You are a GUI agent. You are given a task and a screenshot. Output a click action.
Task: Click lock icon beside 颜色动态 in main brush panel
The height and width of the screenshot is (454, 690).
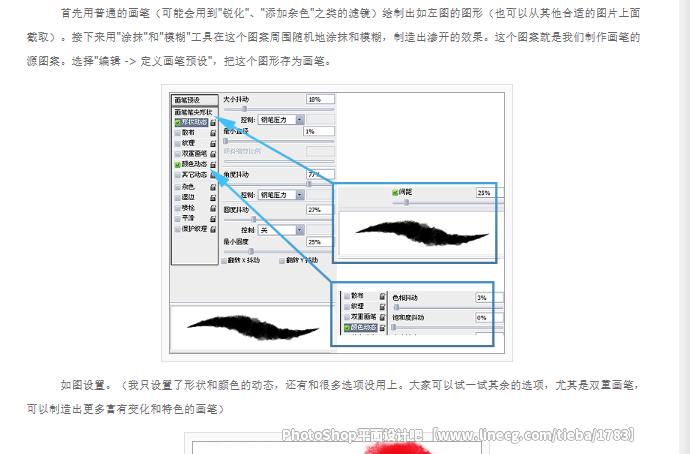[213, 165]
